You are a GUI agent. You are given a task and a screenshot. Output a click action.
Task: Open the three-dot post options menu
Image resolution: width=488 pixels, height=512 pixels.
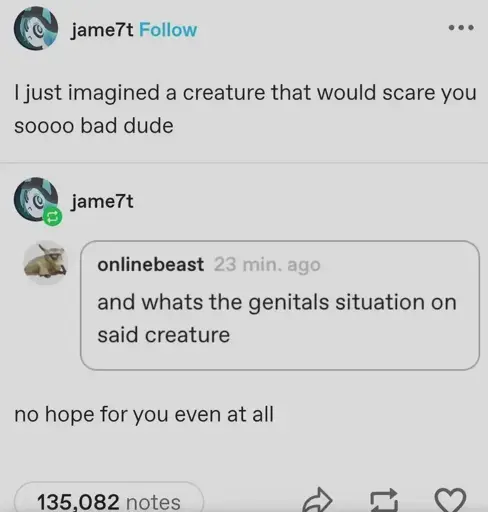coord(461,28)
